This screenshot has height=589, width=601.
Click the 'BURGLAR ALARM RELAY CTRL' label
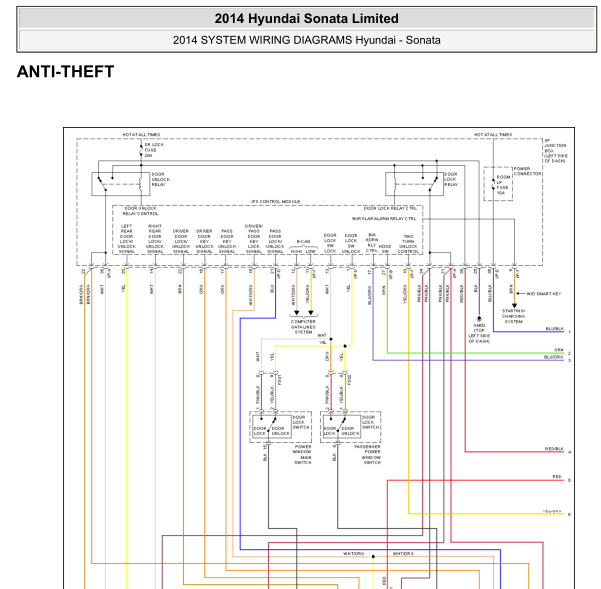384,219
